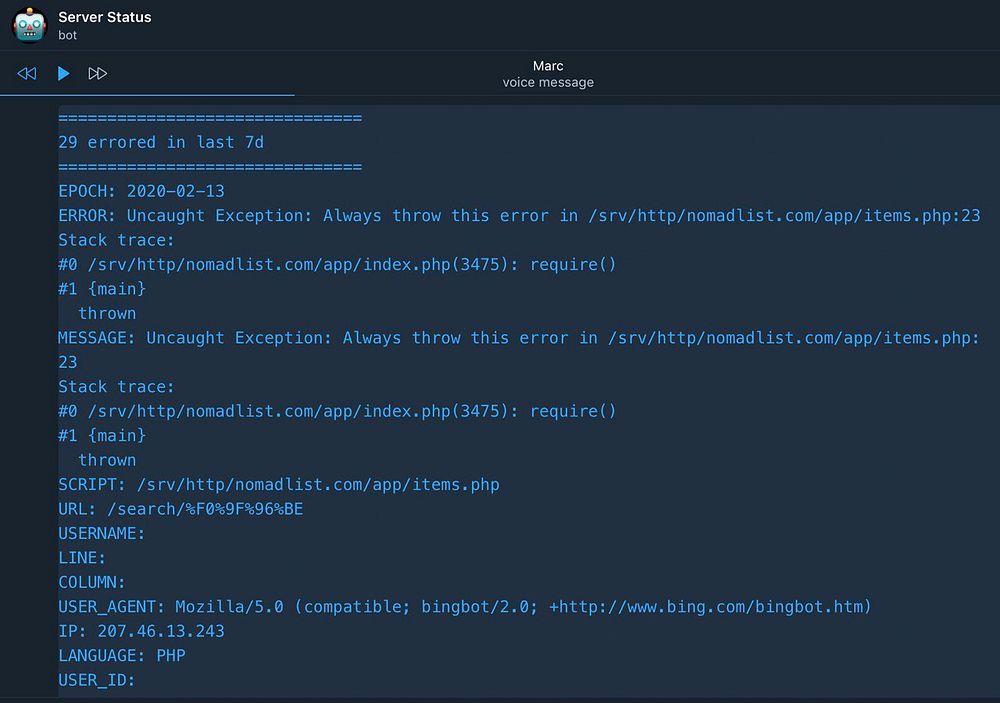Click the "bot" subtitle under Server Status

(68, 35)
